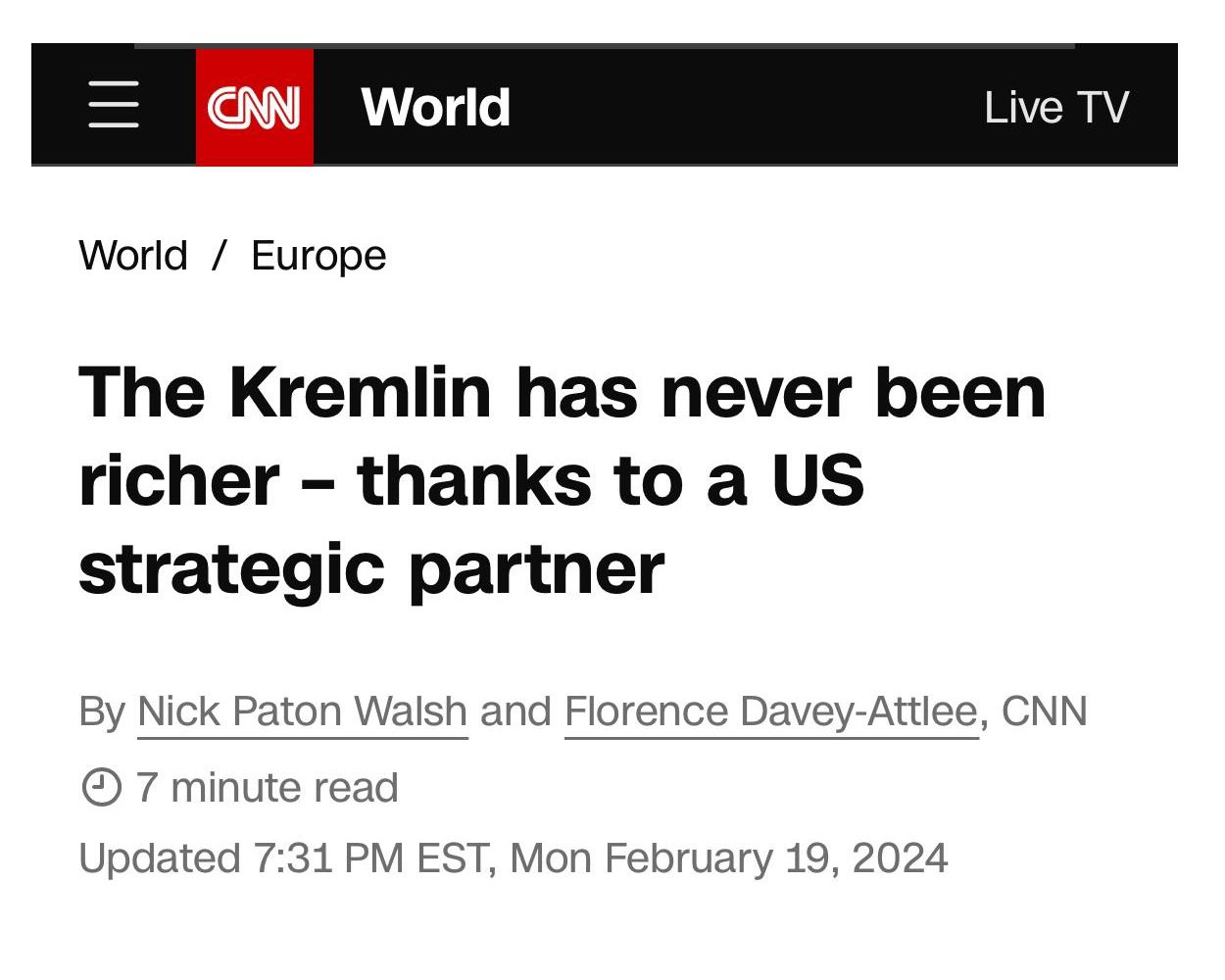Open the World section header title
This screenshot has width=1225, height=980.
(435, 107)
